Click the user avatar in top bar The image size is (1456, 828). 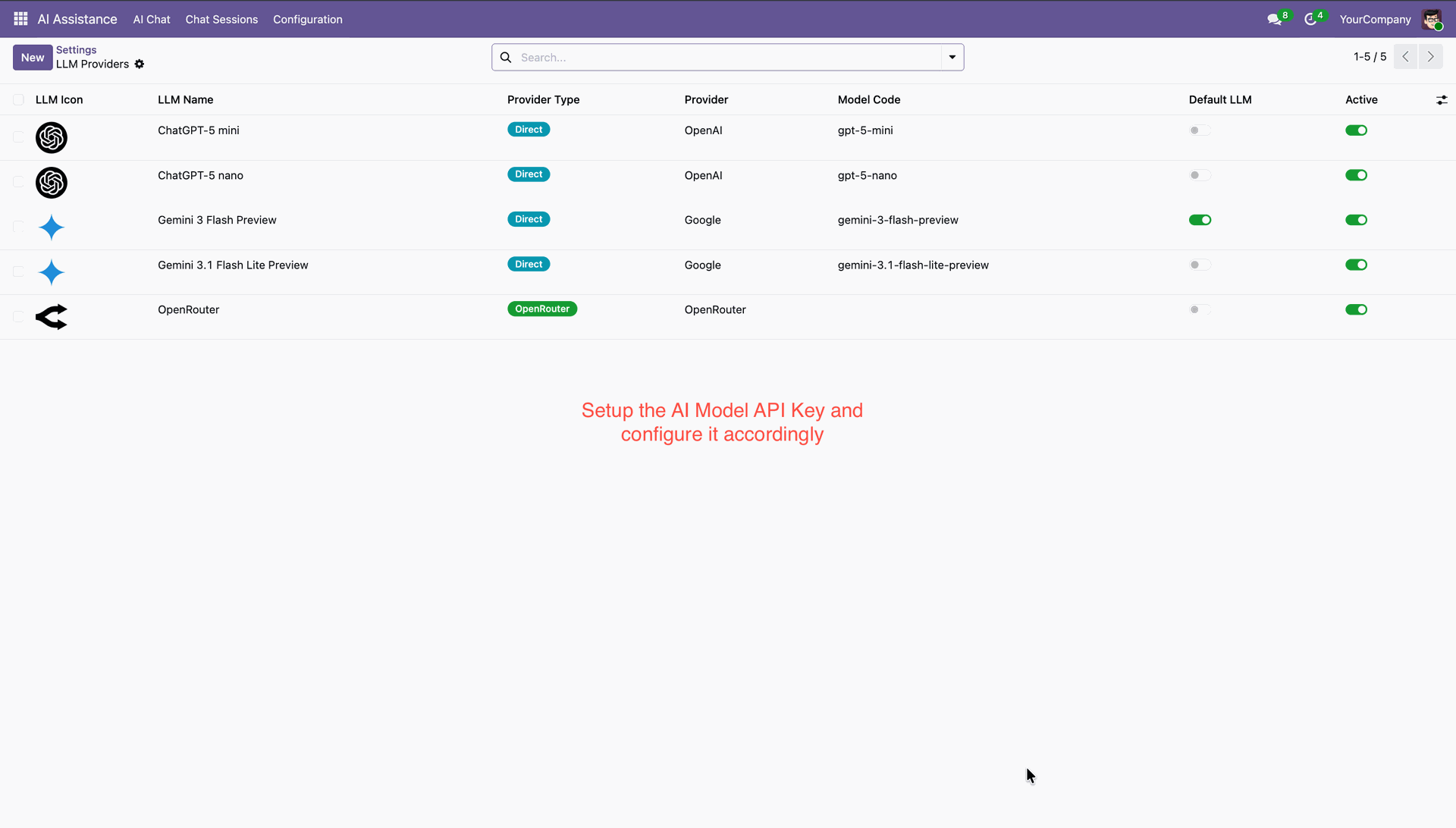point(1431,20)
